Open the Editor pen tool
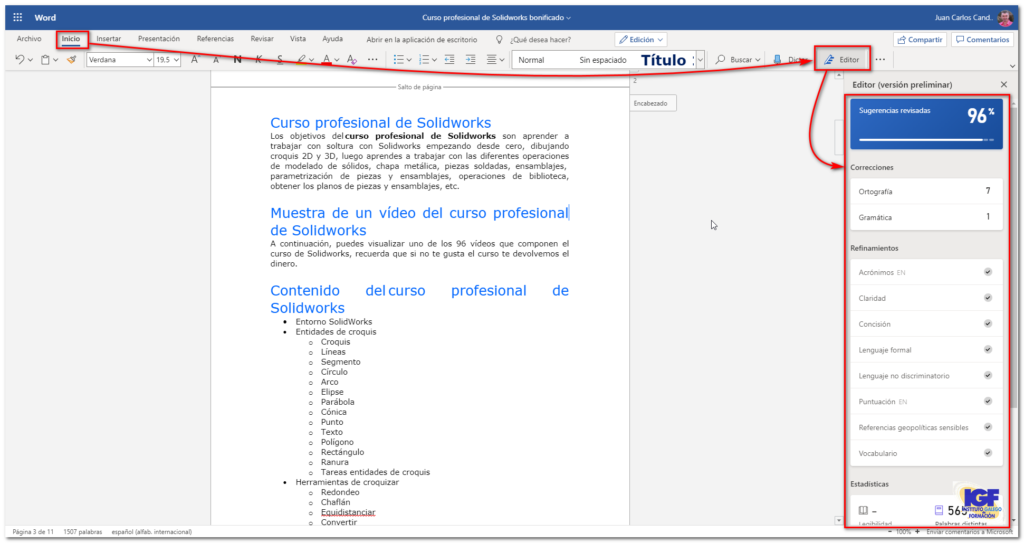 pyautogui.click(x=842, y=59)
